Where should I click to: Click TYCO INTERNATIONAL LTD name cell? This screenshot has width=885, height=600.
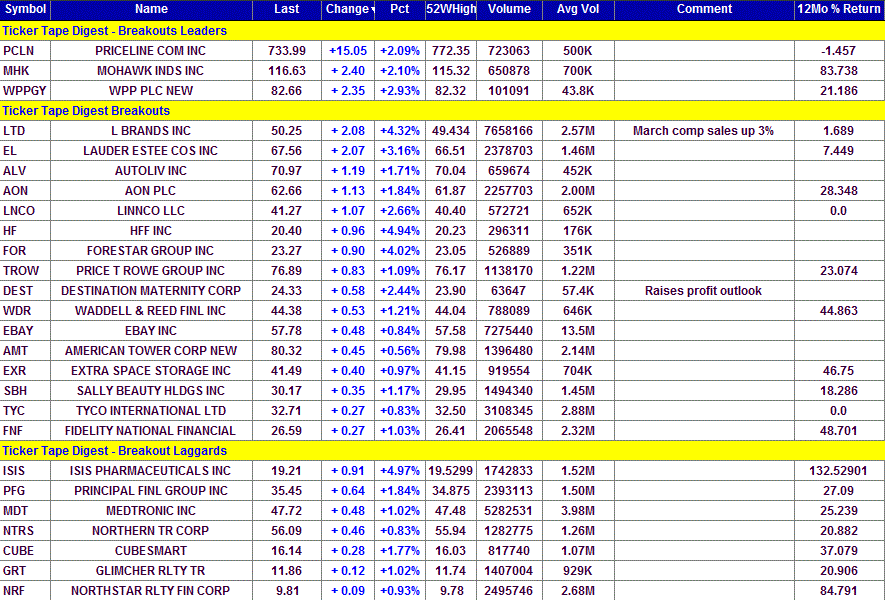pos(151,411)
